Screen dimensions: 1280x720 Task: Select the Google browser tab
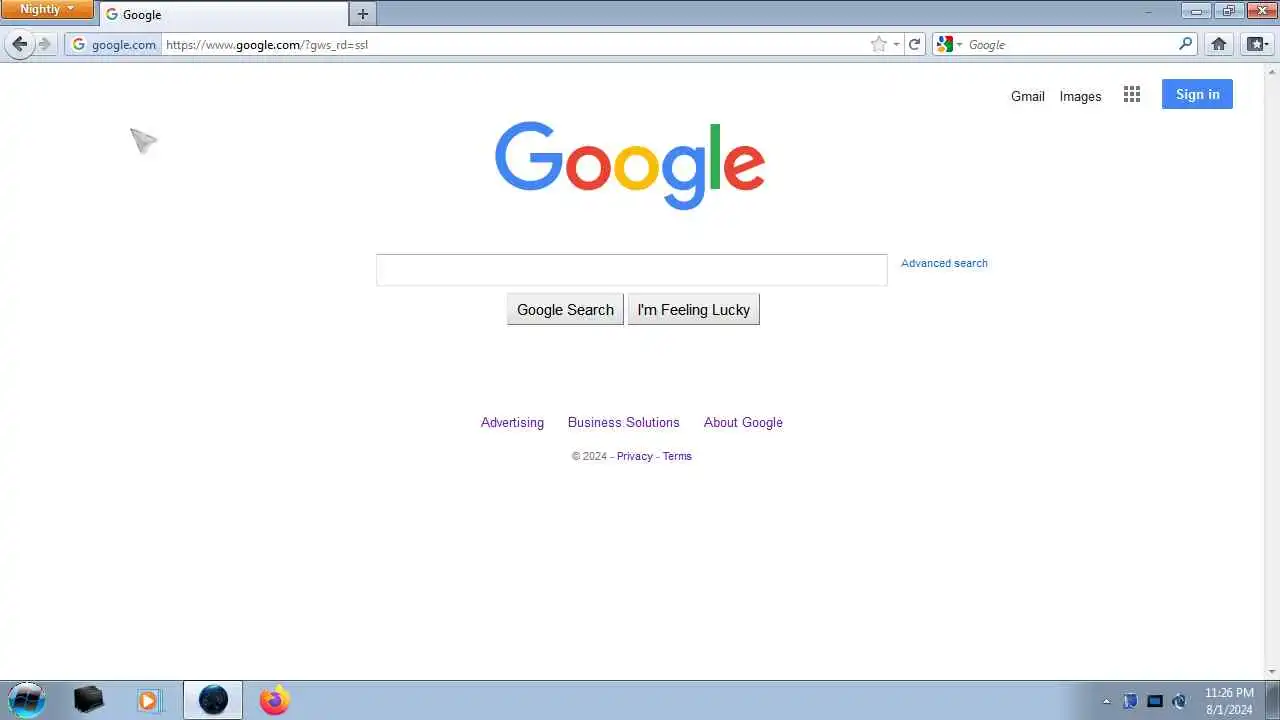coord(224,14)
